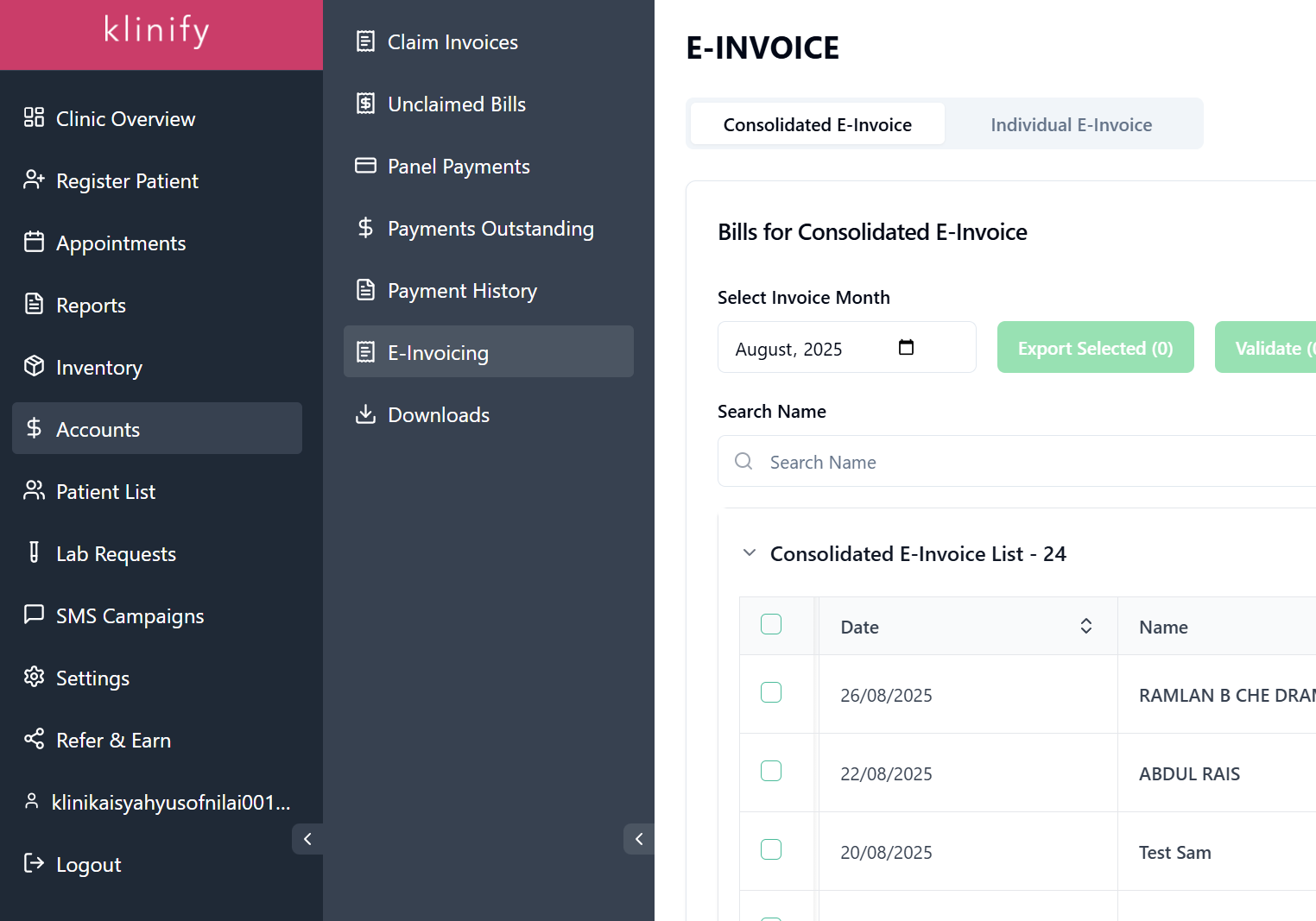The width and height of the screenshot is (1316, 921).
Task: Click the Panel Payments card icon
Action: (365, 166)
